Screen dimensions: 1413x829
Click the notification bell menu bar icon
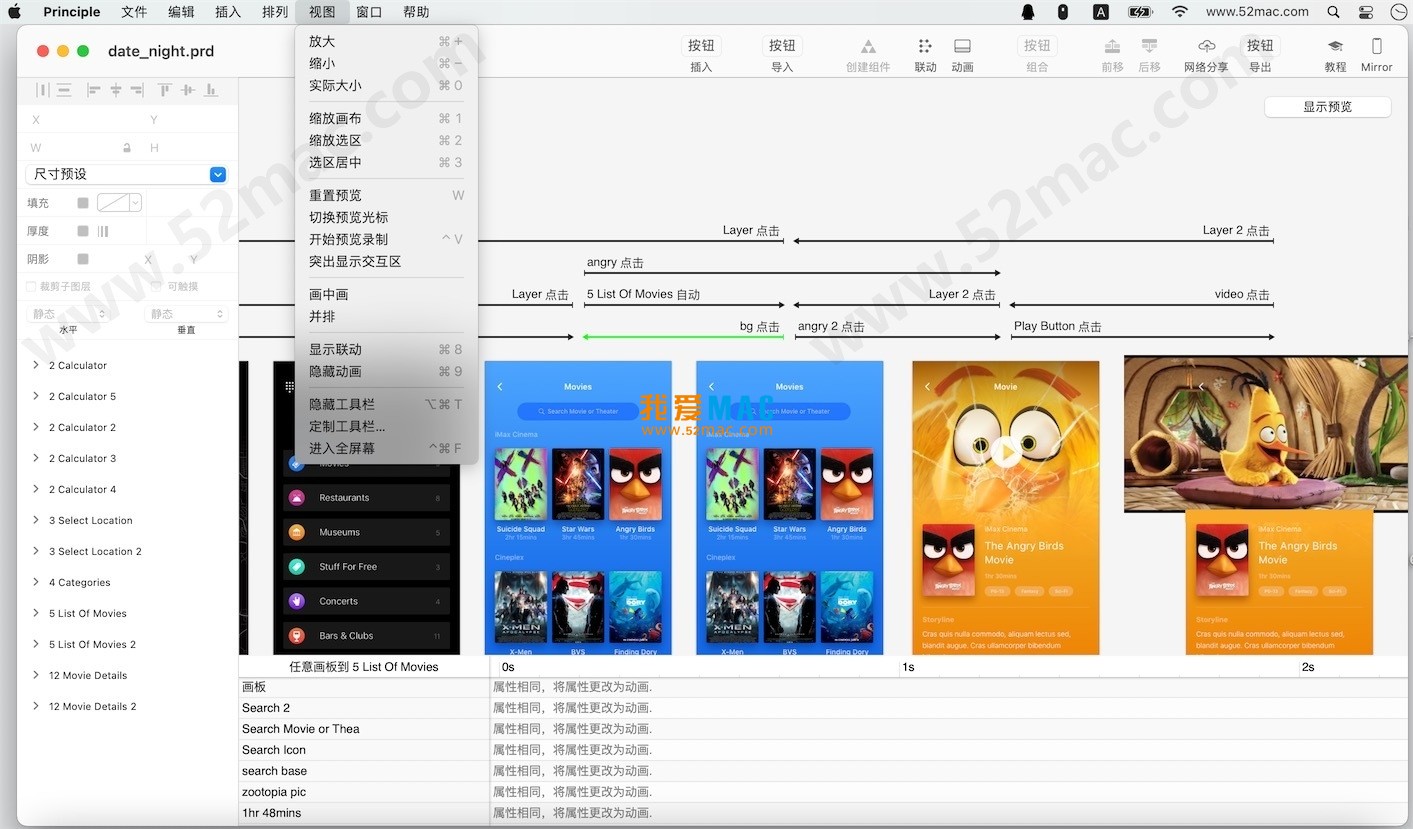tap(1028, 12)
